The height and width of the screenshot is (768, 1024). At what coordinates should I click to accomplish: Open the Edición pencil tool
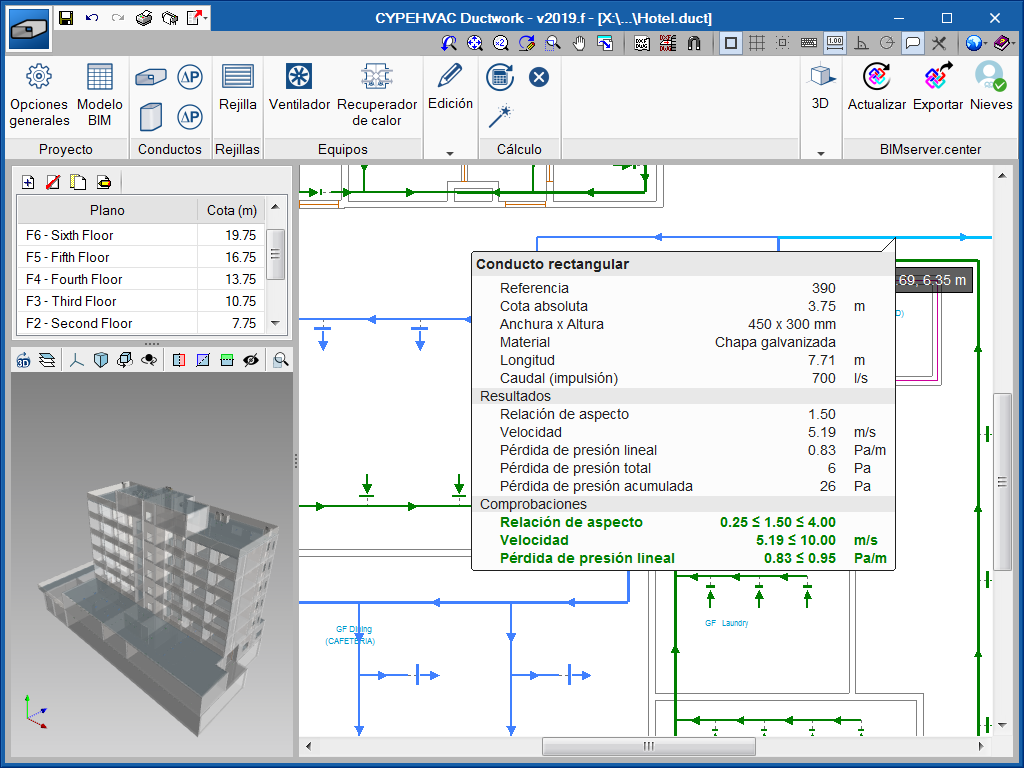[x=450, y=87]
